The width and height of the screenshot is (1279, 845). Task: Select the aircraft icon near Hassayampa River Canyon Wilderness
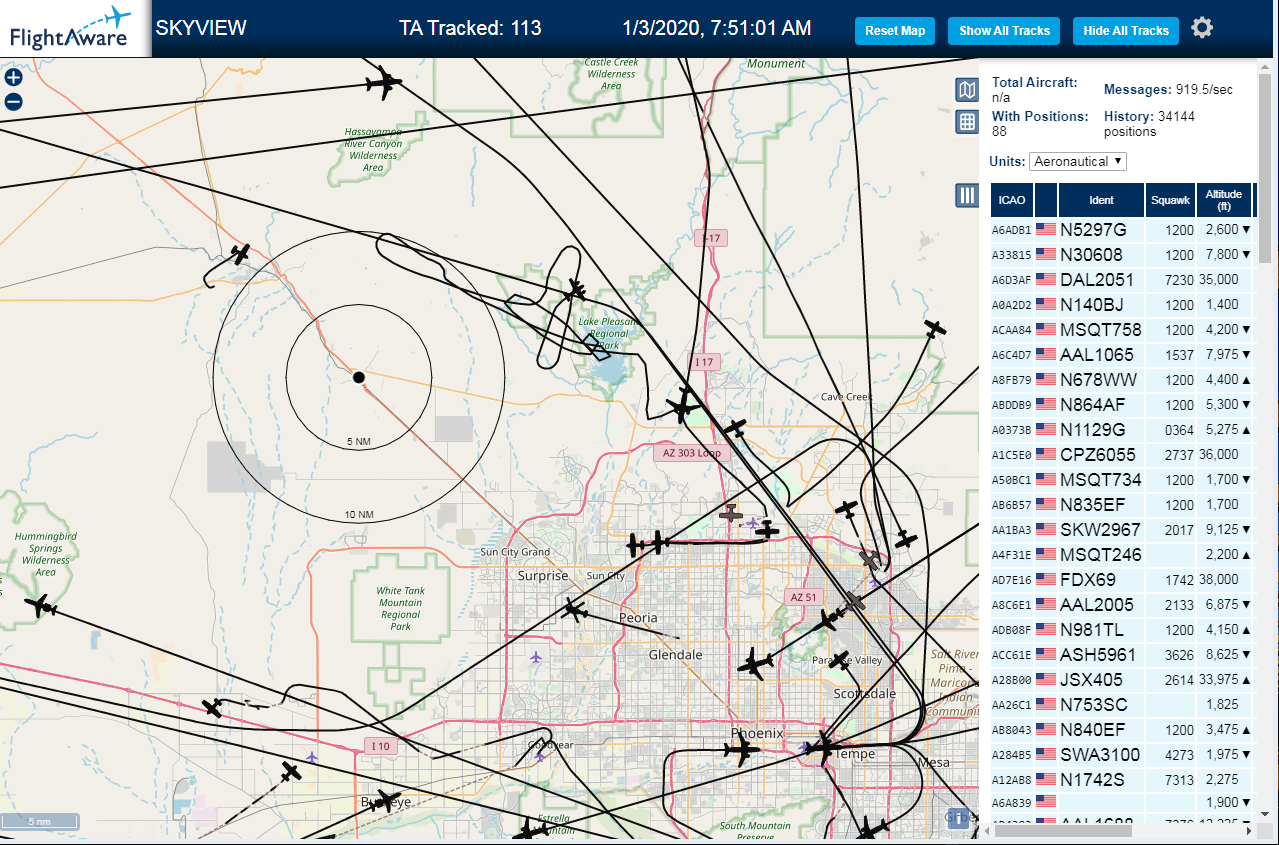[382, 84]
